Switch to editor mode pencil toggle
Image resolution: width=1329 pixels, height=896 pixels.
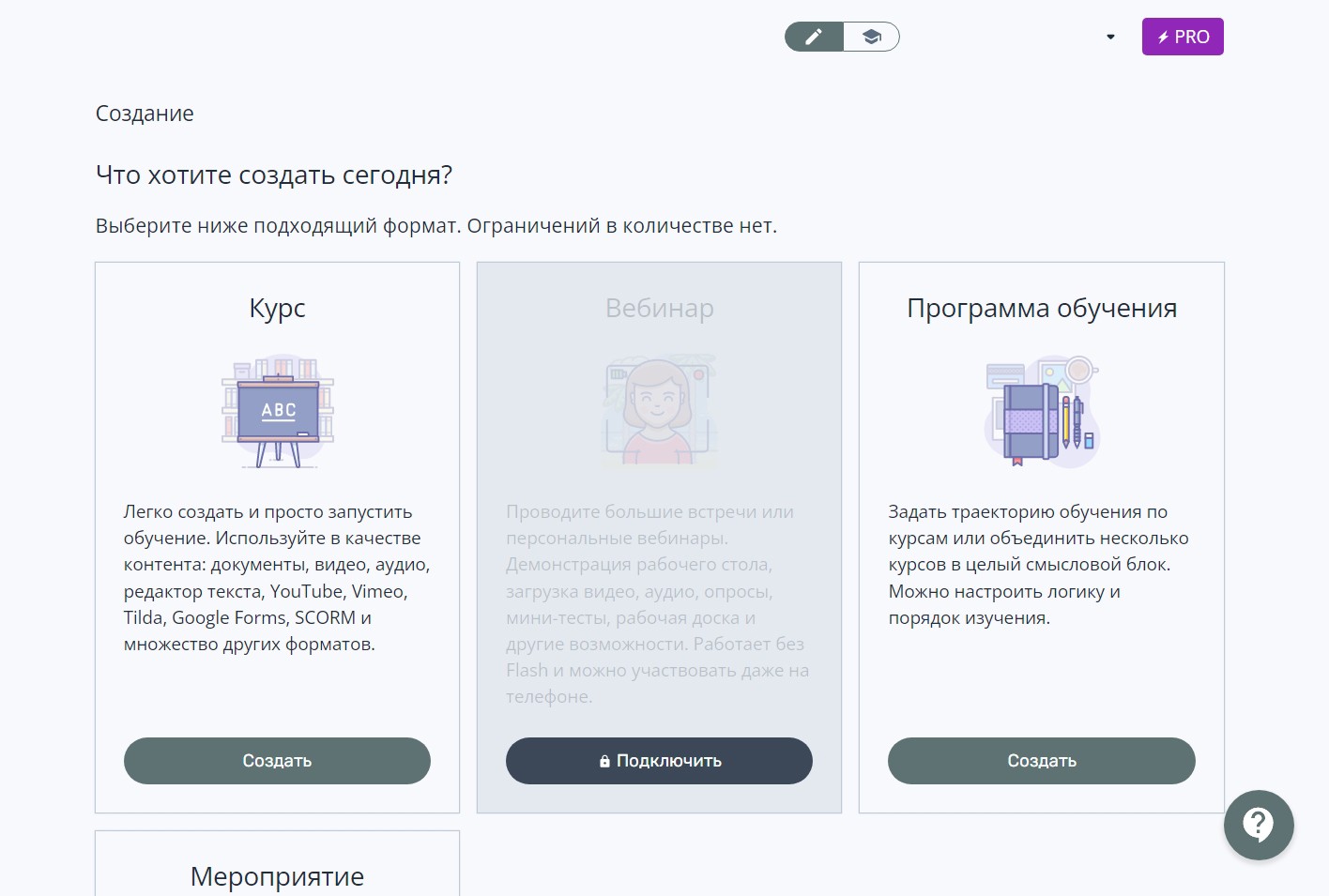(x=814, y=37)
